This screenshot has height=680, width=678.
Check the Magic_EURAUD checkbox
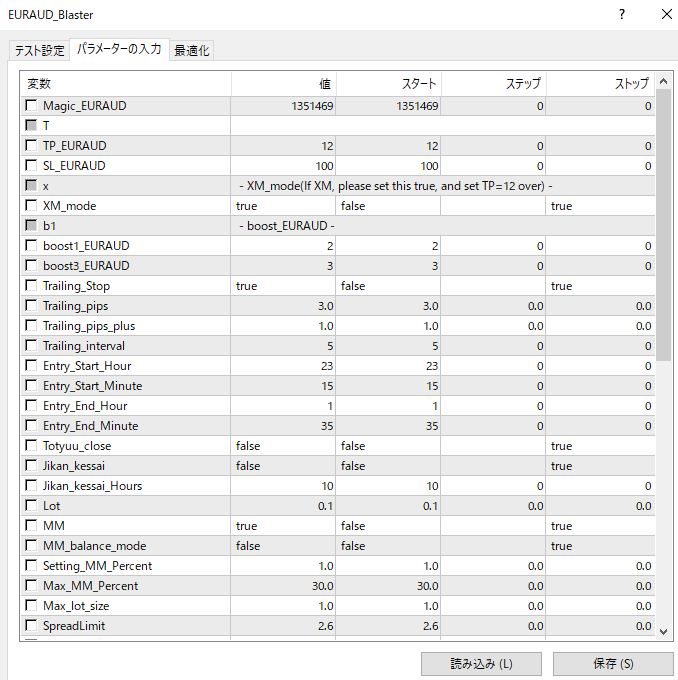[31, 105]
